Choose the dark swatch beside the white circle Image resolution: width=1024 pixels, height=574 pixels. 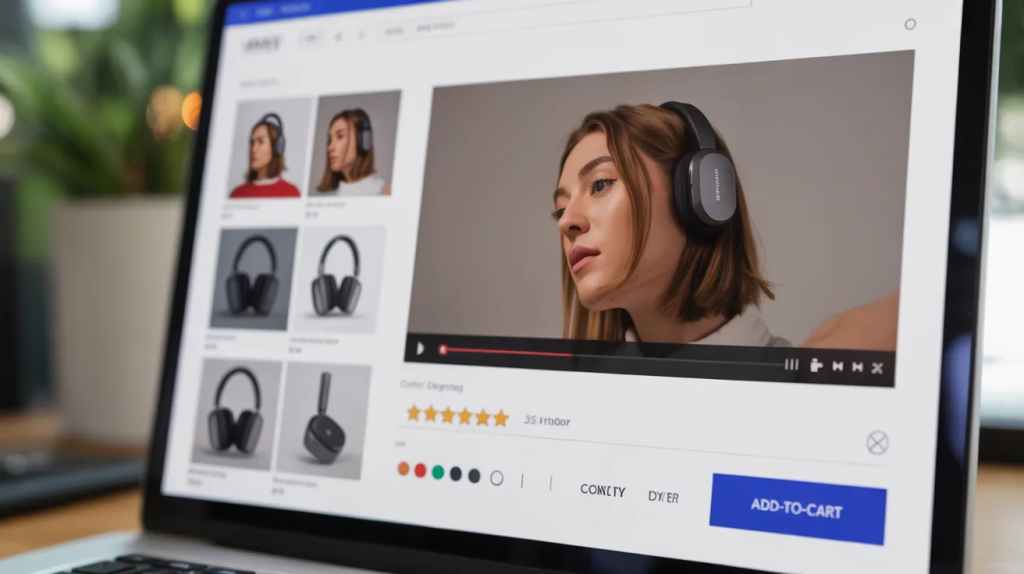click(x=474, y=476)
